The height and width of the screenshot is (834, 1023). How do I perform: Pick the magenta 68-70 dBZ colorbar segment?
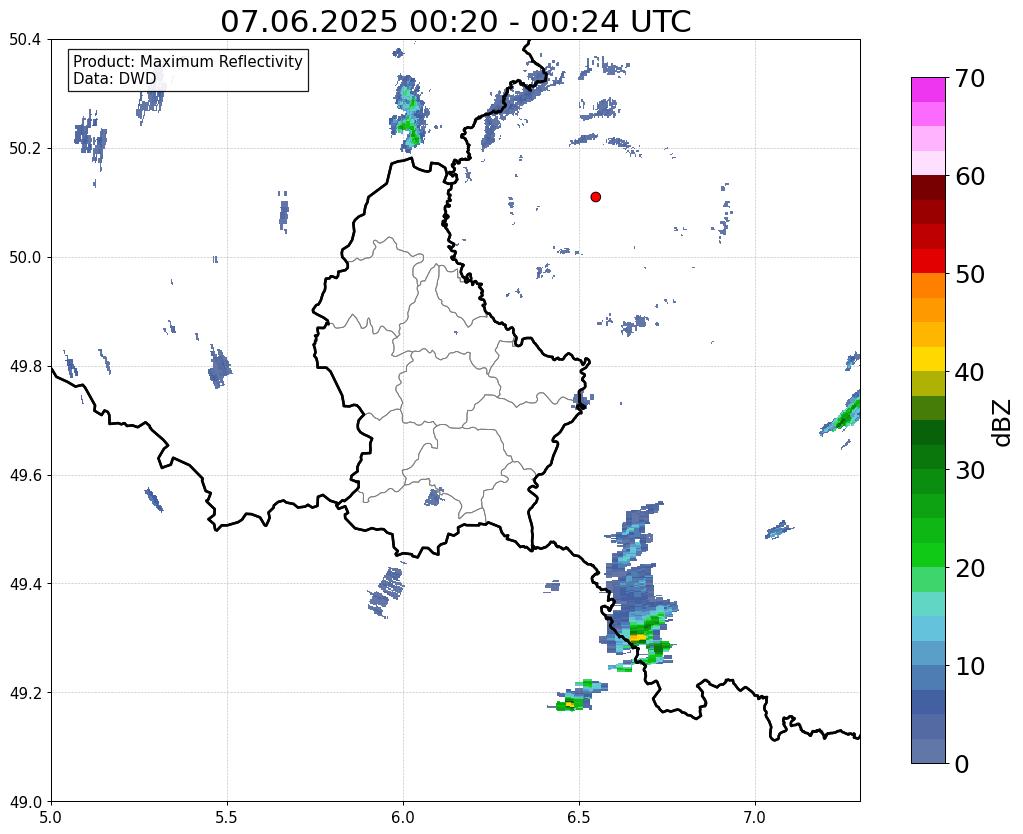tap(928, 90)
